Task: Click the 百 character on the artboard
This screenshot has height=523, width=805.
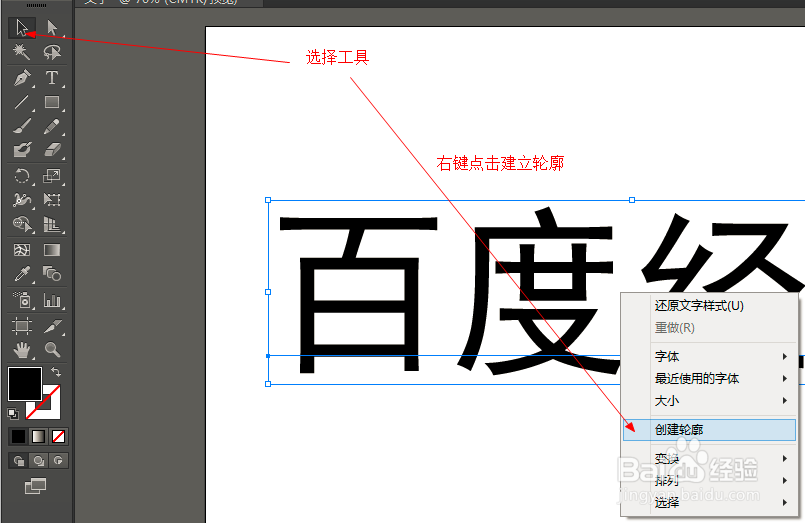Action: (x=358, y=294)
